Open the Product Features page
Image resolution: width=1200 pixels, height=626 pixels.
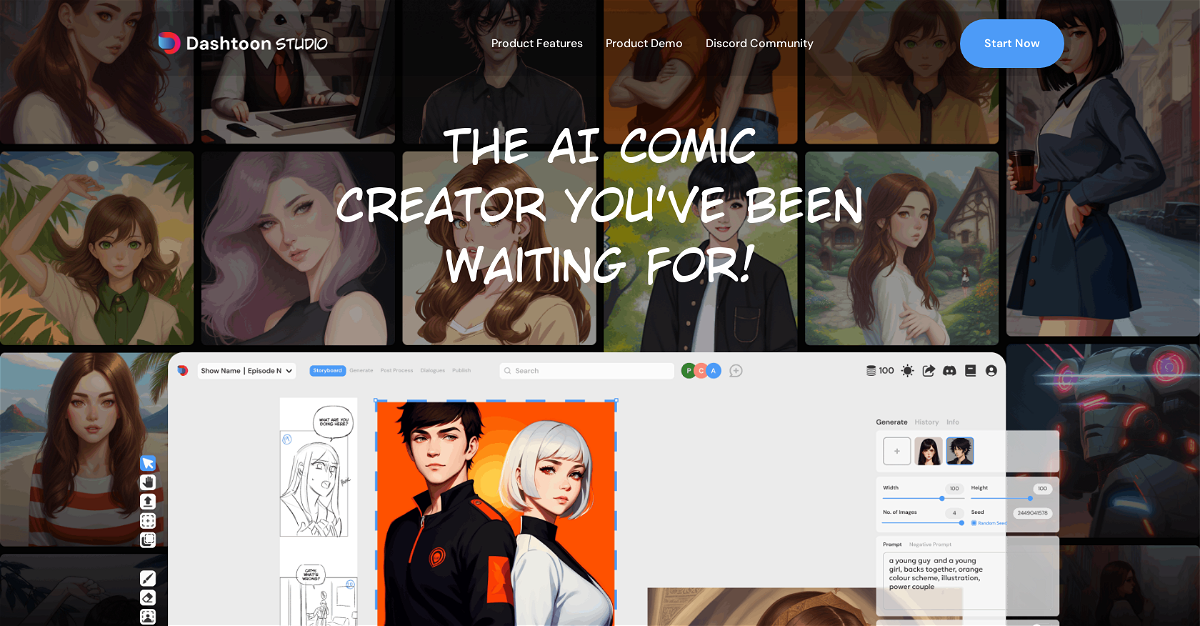(x=537, y=43)
